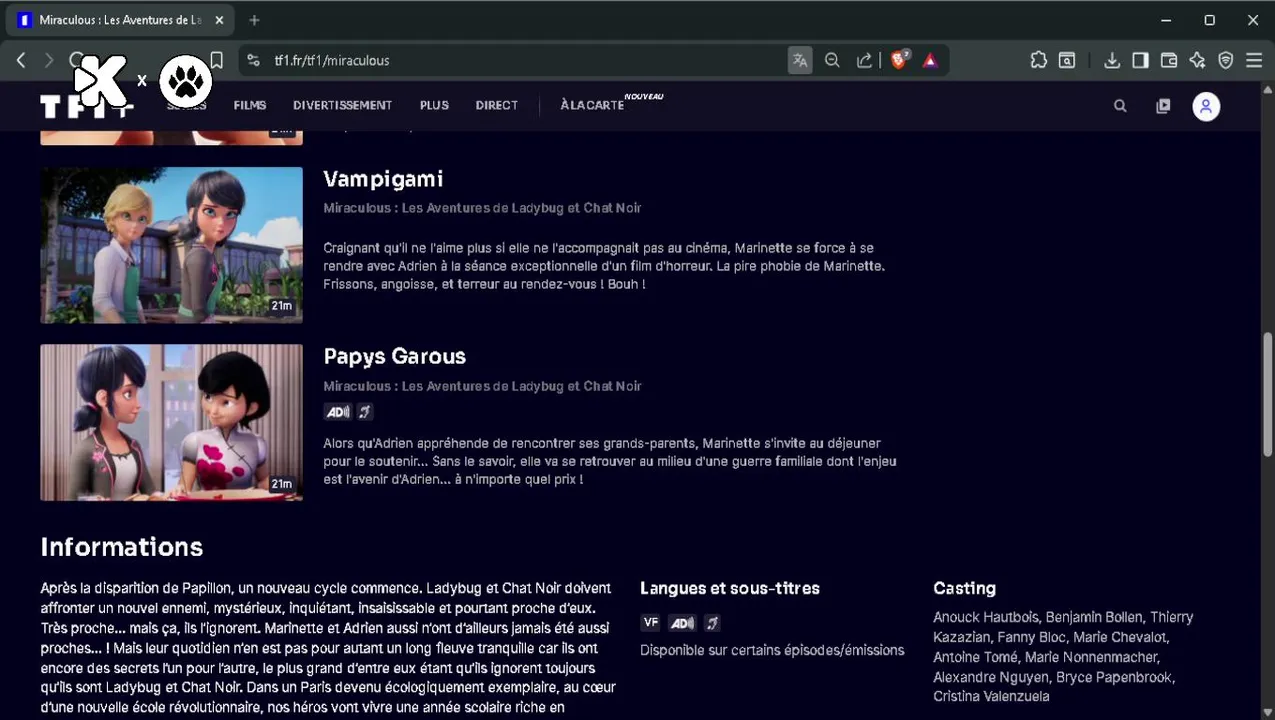This screenshot has height=720, width=1275.
Task: Play the Papys Garous episode thumbnail
Action: [171, 422]
